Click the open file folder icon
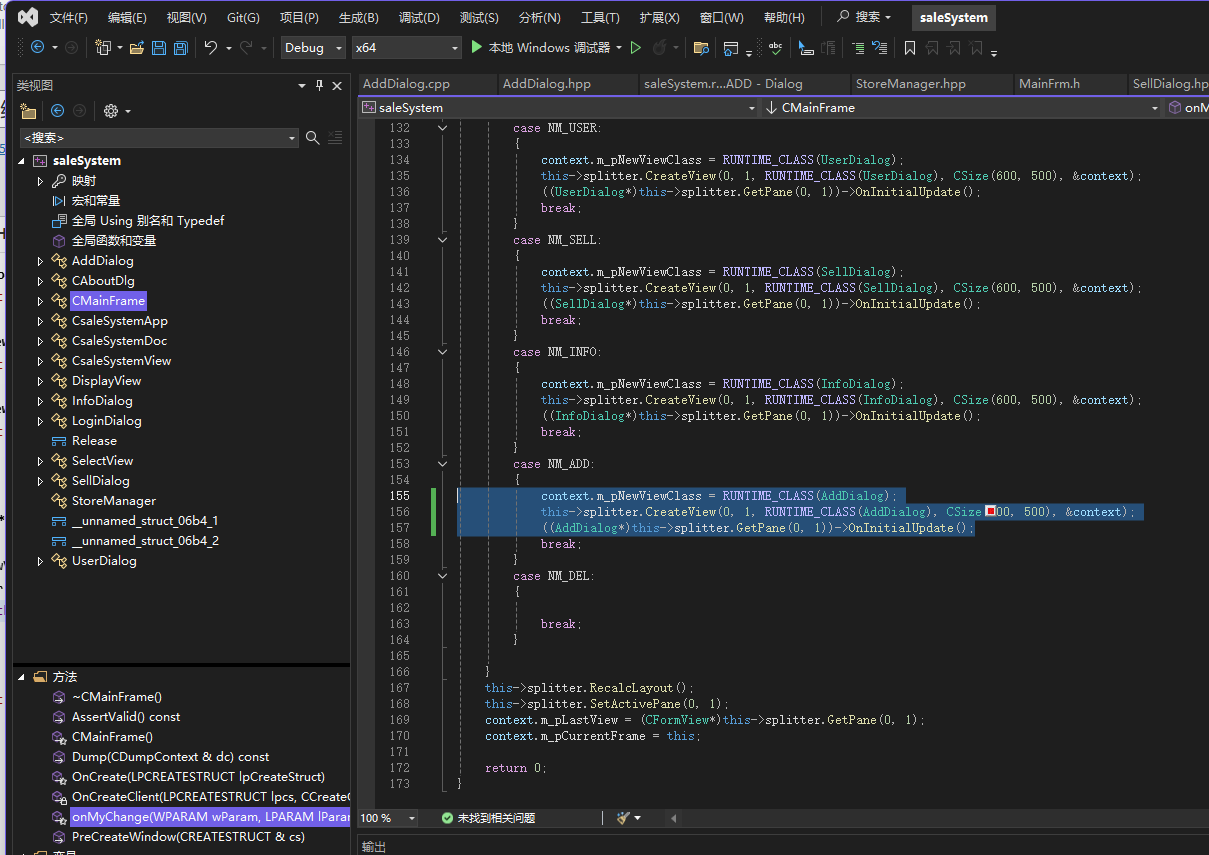Screen dimensions: 1209x855 137,48
